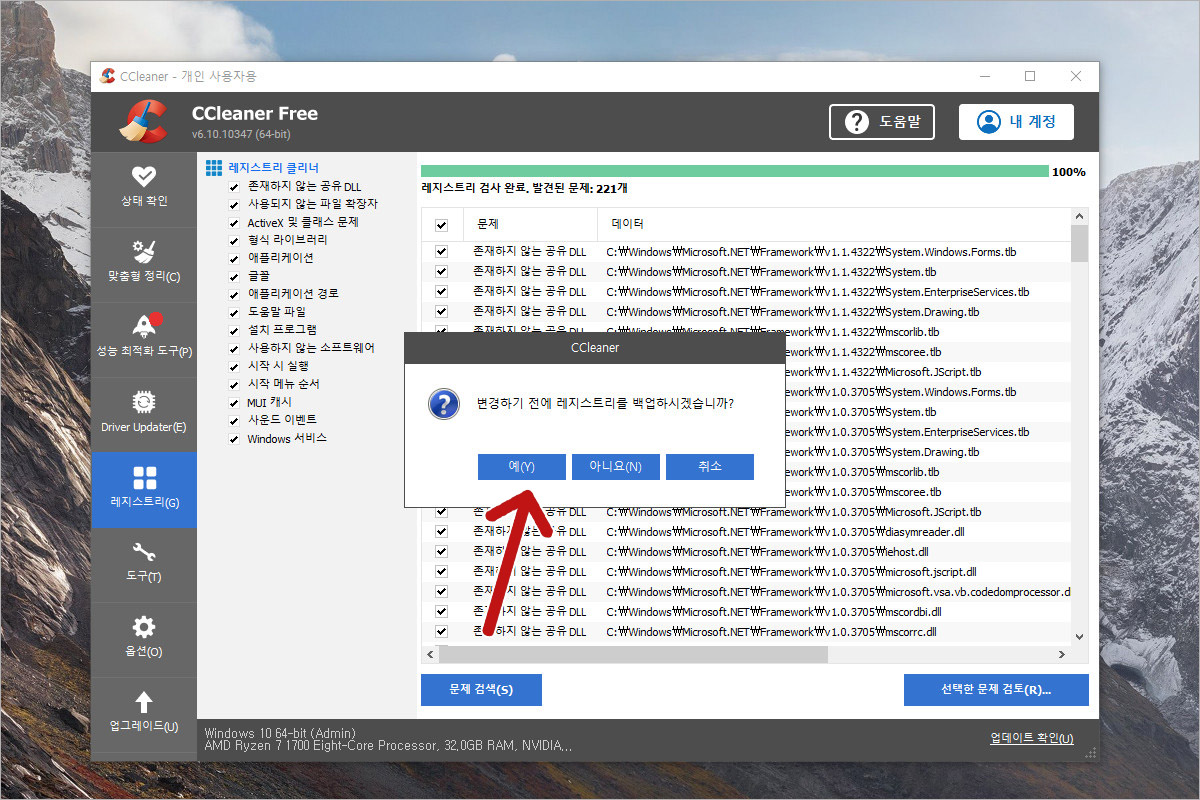
Task: Uncheck row for System.Windows.Forms.tlb v1.1.4322
Action: coord(441,252)
